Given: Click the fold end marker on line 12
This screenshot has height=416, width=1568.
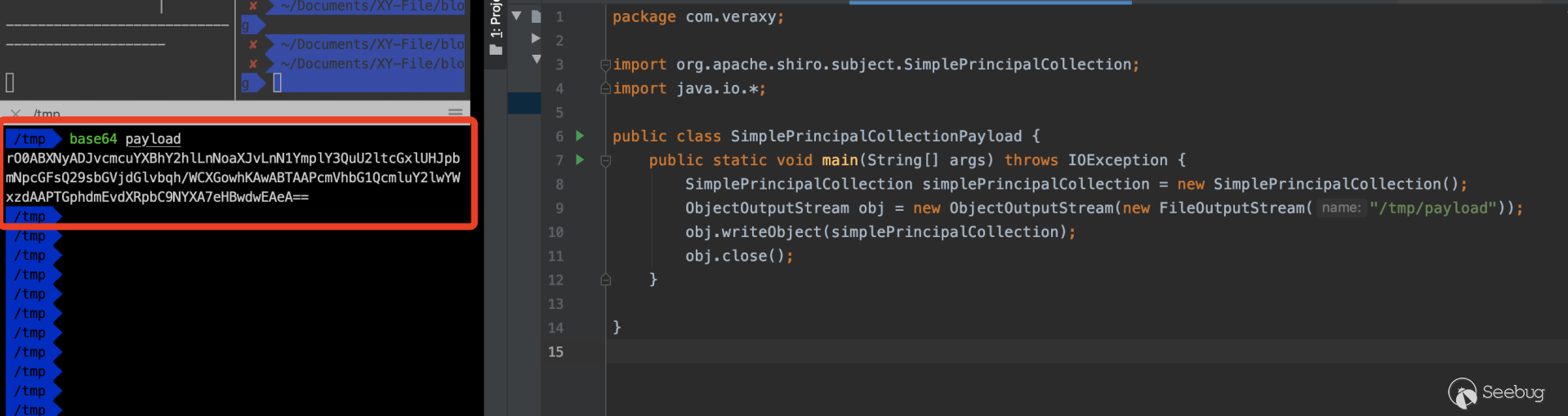Looking at the screenshot, I should tap(605, 280).
